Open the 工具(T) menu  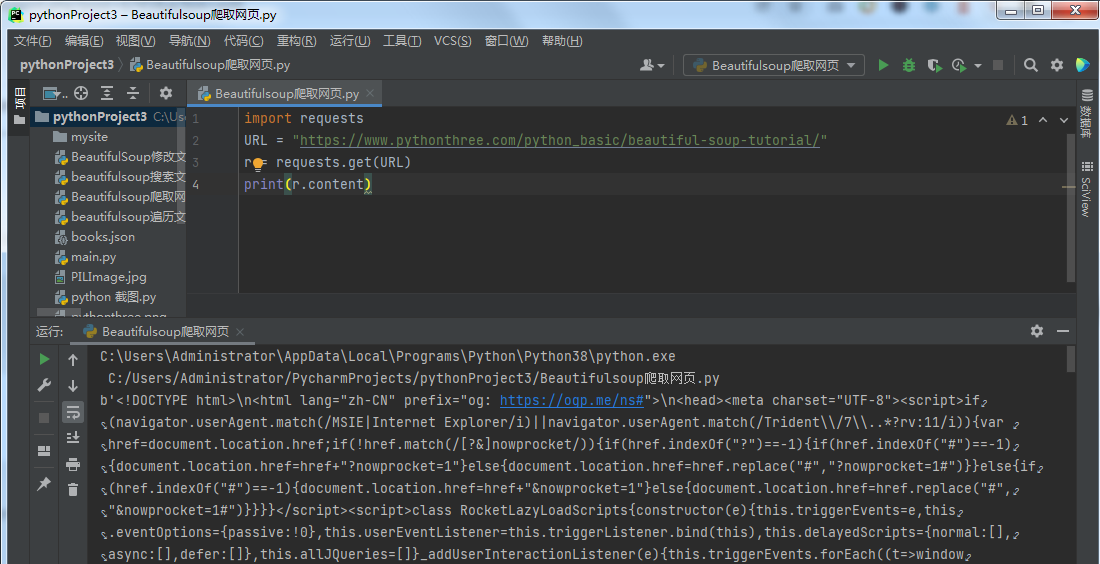coord(401,41)
